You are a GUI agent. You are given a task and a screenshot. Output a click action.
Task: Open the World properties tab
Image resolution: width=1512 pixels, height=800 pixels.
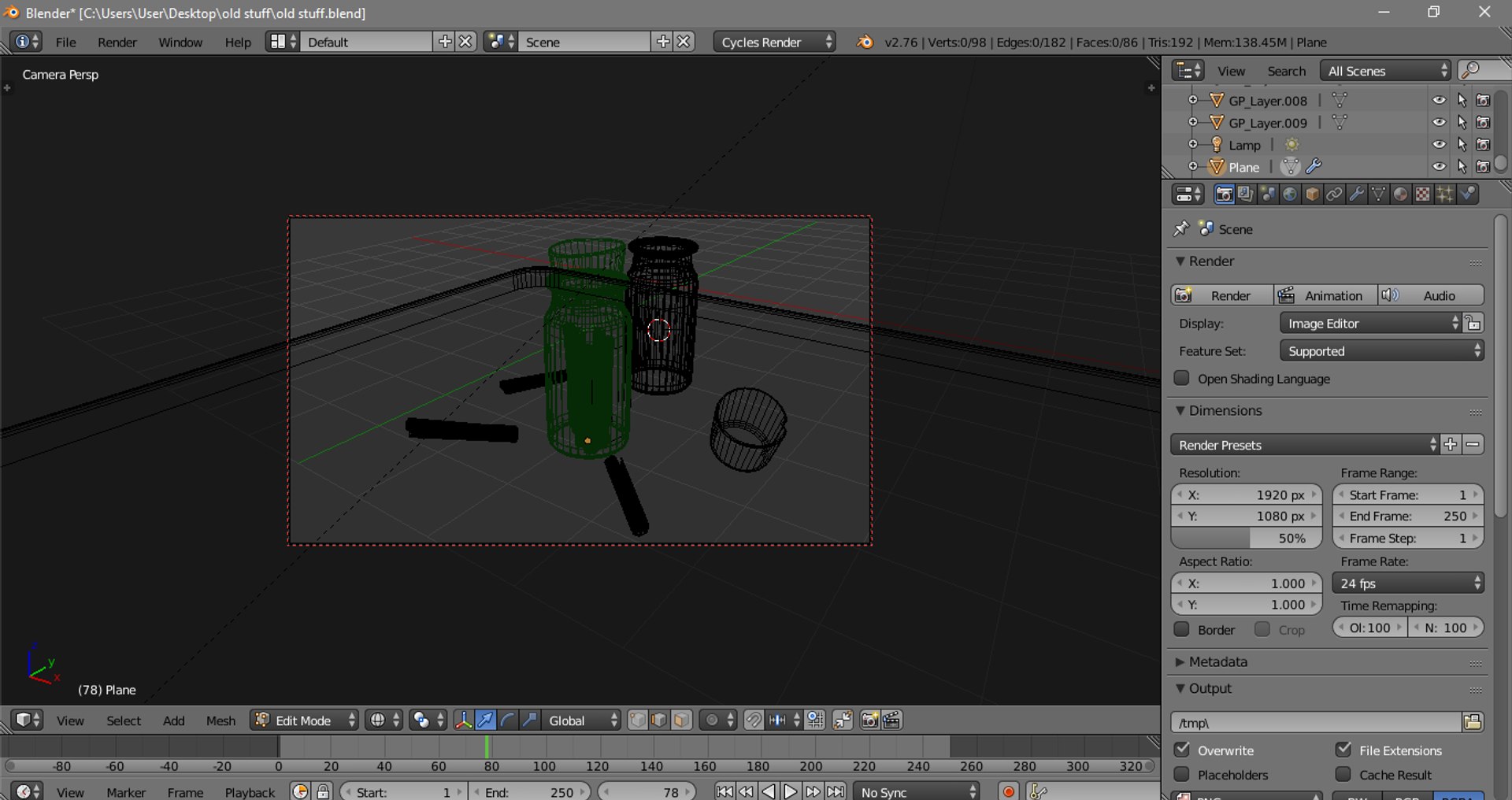point(1289,194)
